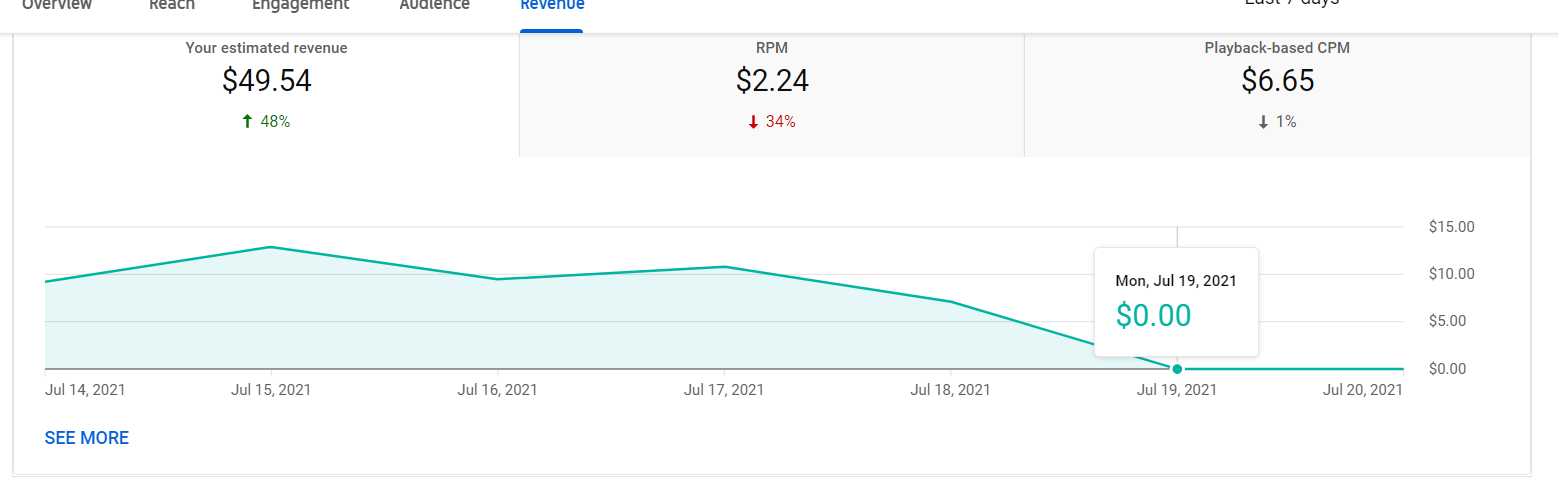Image resolution: width=1558 pixels, height=484 pixels.
Task: Click the Jul 20, 2021 axis label
Action: [x=1362, y=390]
